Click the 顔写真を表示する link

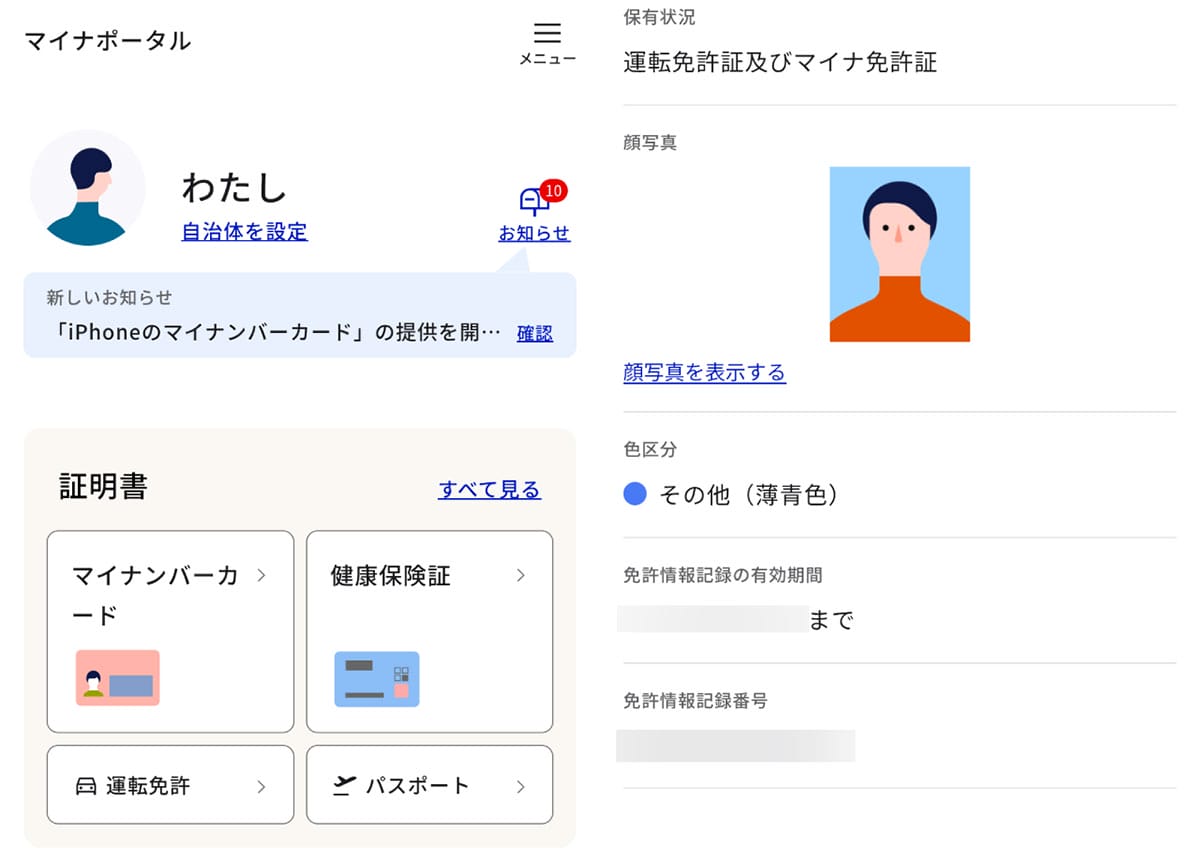click(x=704, y=373)
